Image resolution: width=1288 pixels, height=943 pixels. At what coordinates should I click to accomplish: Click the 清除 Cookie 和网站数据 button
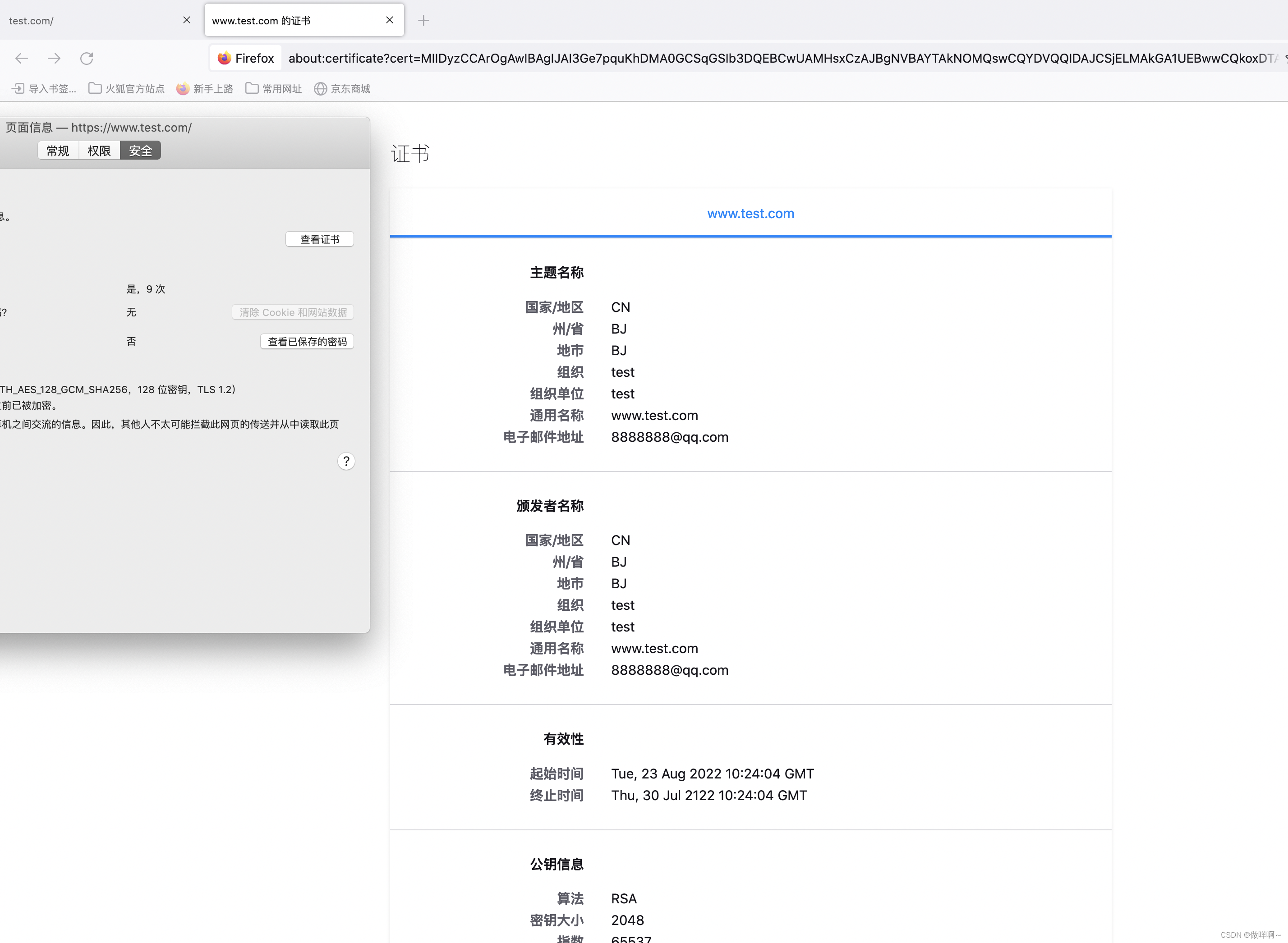pos(293,312)
